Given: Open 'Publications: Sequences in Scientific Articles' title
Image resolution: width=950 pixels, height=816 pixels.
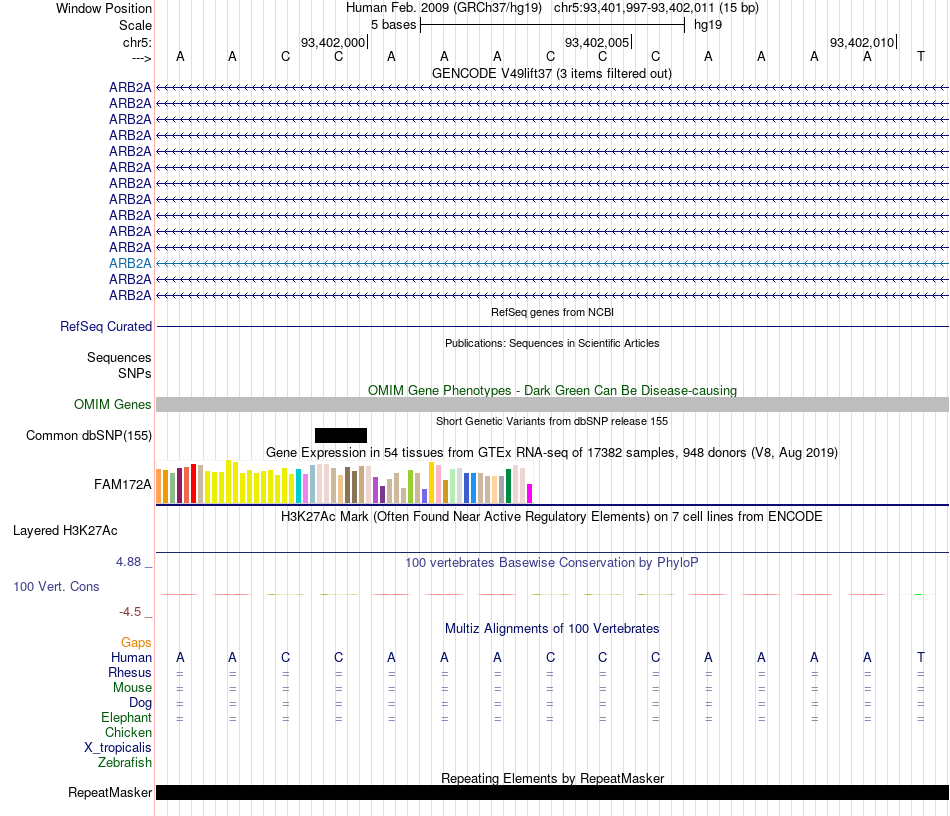Looking at the screenshot, I should 552,343.
